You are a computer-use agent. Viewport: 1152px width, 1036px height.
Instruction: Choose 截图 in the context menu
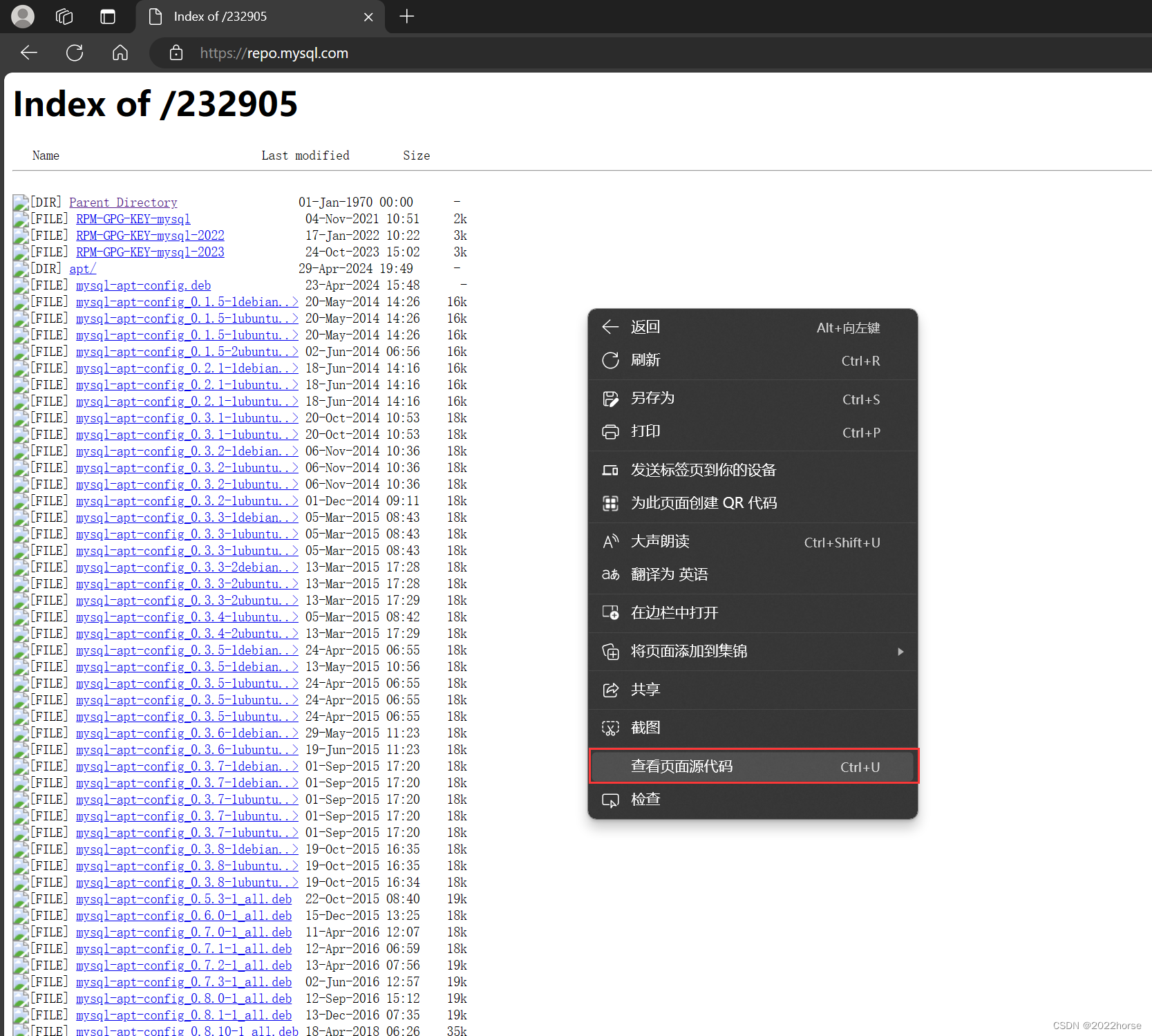pyautogui.click(x=753, y=728)
